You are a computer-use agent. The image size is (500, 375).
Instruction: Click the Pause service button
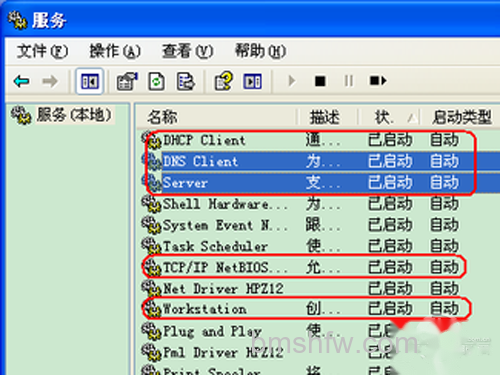click(349, 81)
